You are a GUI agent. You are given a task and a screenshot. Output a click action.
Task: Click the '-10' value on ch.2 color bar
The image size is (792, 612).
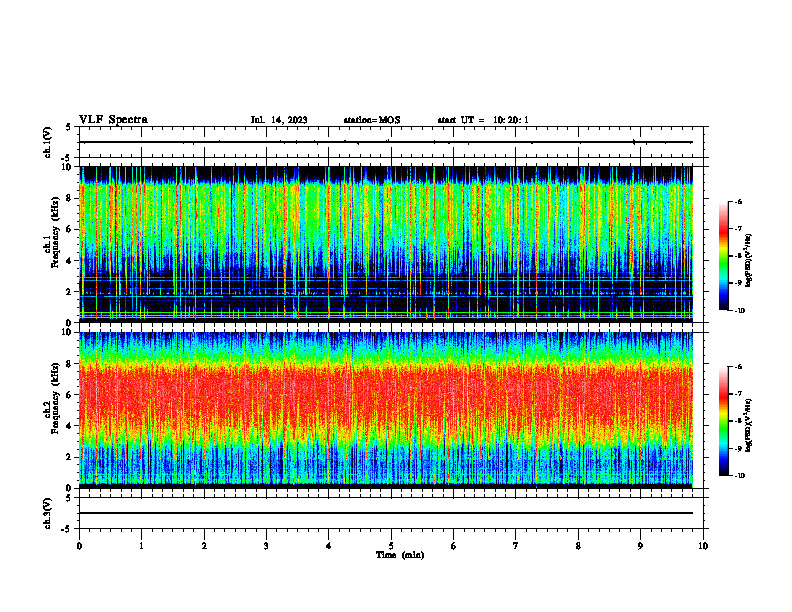(x=739, y=476)
